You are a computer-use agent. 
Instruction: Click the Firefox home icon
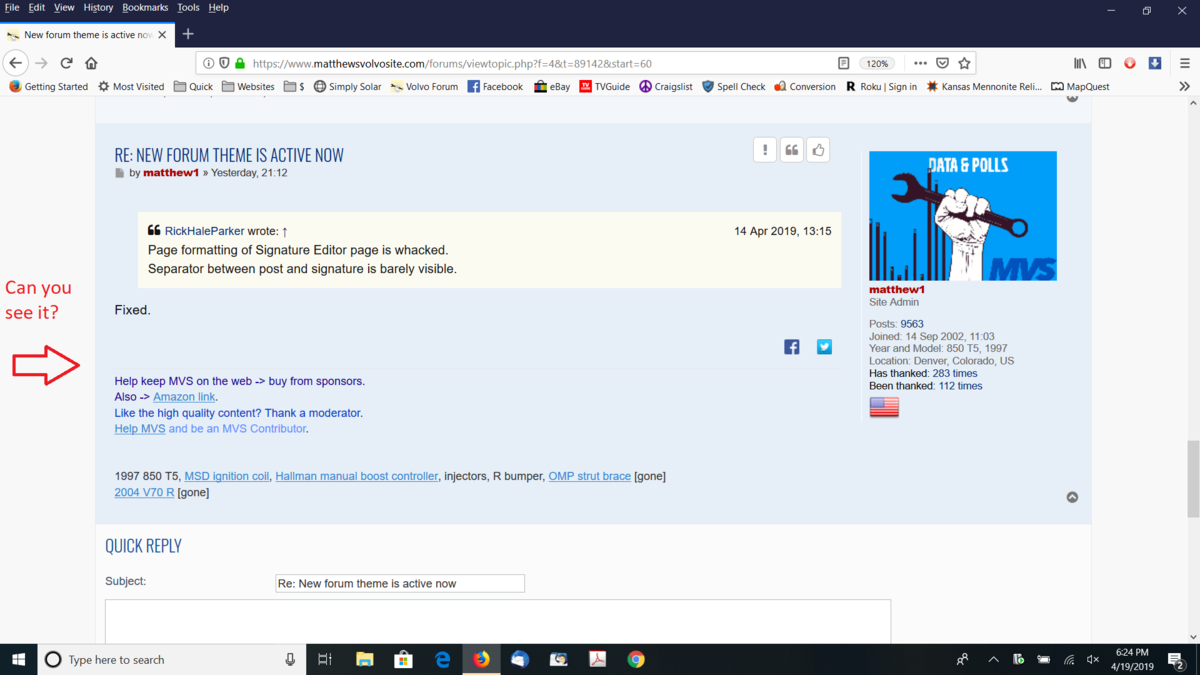[x=91, y=63]
